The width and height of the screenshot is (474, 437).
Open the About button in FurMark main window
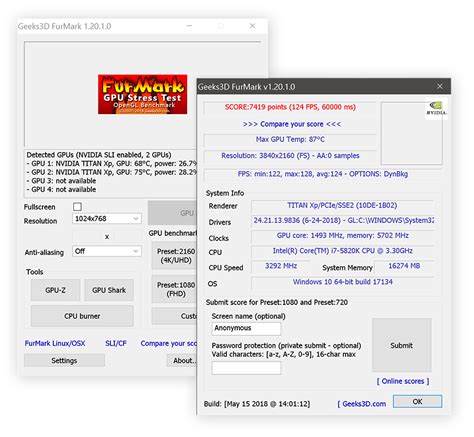click(182, 361)
